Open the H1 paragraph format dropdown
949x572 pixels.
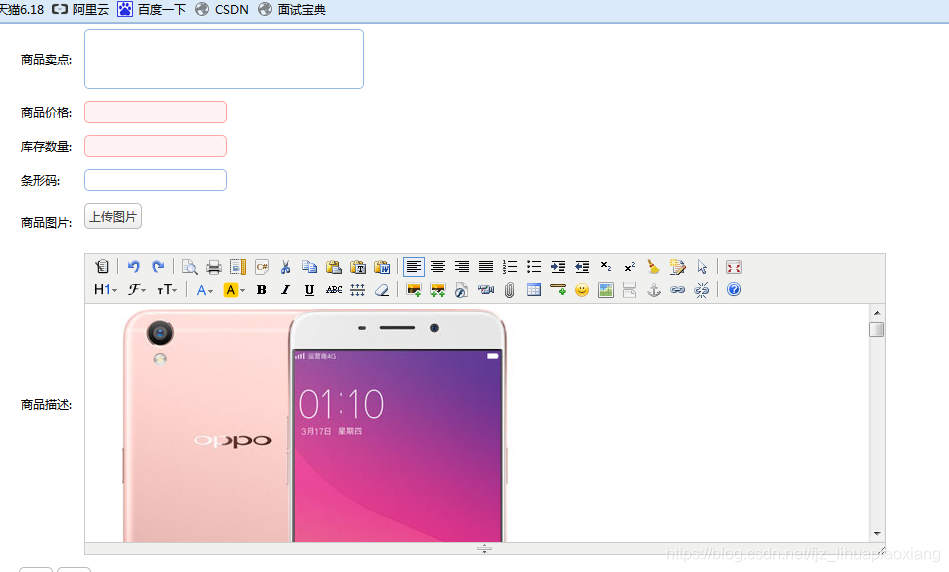click(x=105, y=289)
